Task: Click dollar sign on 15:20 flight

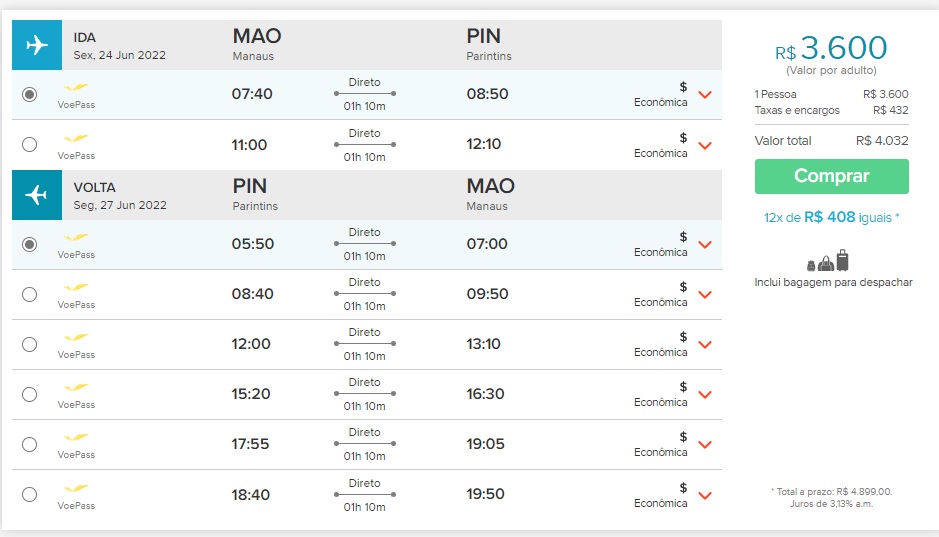Action: click(683, 387)
